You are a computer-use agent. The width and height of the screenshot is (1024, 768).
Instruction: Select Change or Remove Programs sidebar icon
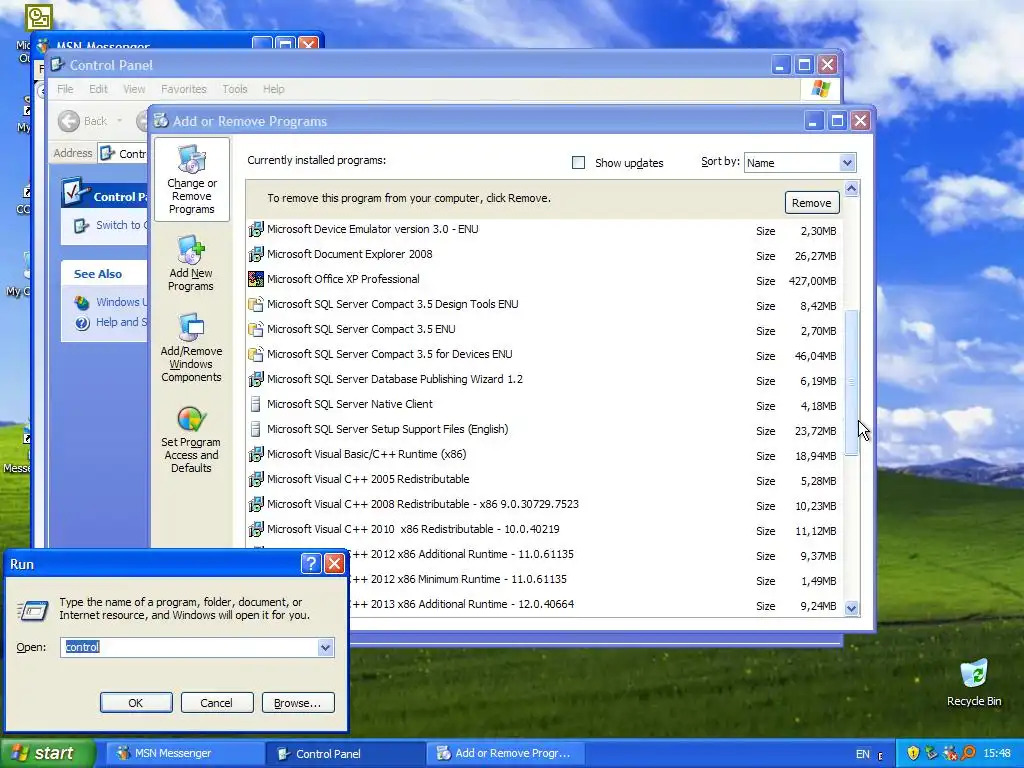(x=191, y=180)
